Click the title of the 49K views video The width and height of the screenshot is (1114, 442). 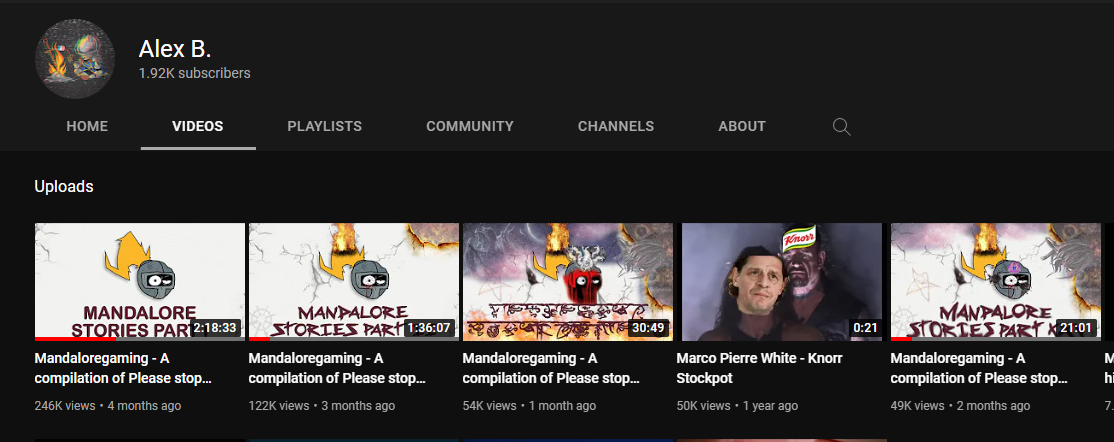[979, 368]
